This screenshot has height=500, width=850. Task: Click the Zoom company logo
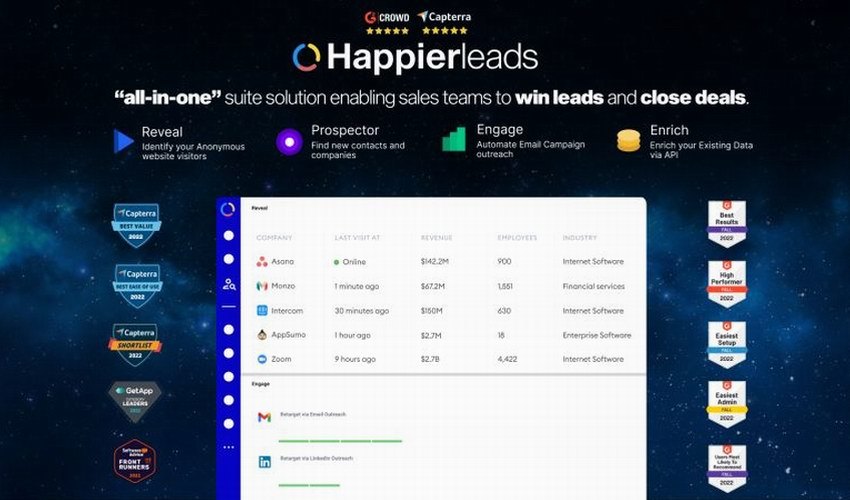(262, 359)
